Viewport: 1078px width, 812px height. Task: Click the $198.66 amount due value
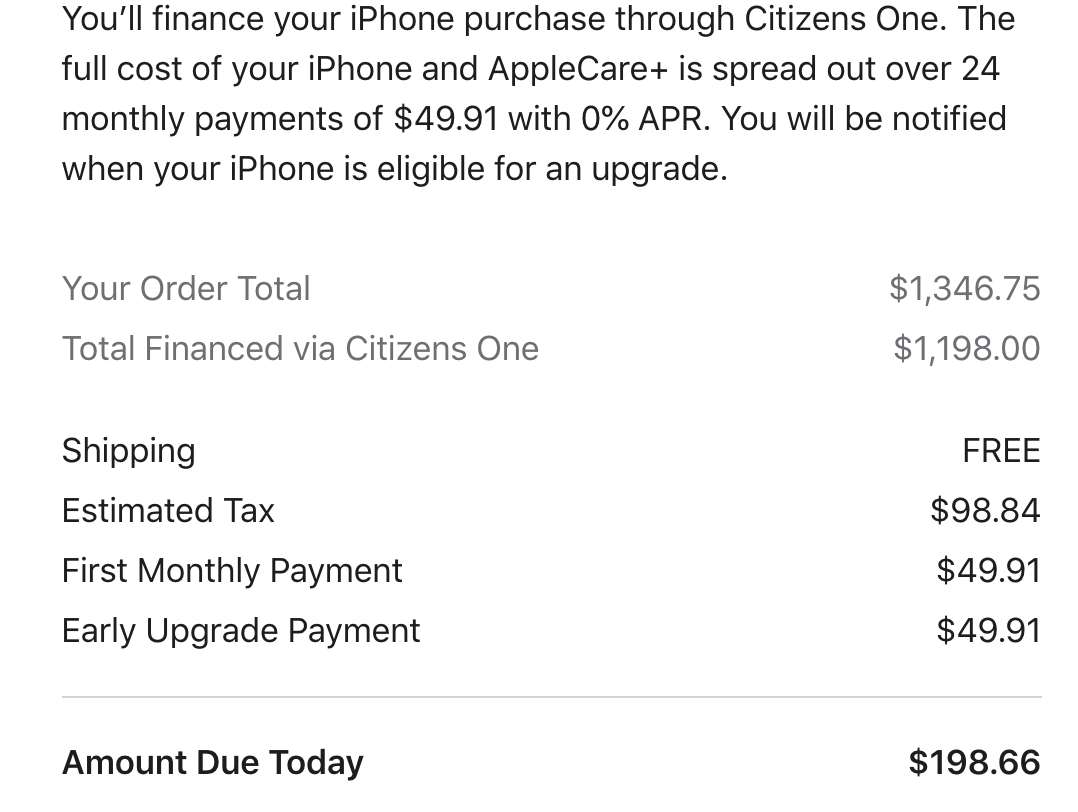tap(975, 762)
